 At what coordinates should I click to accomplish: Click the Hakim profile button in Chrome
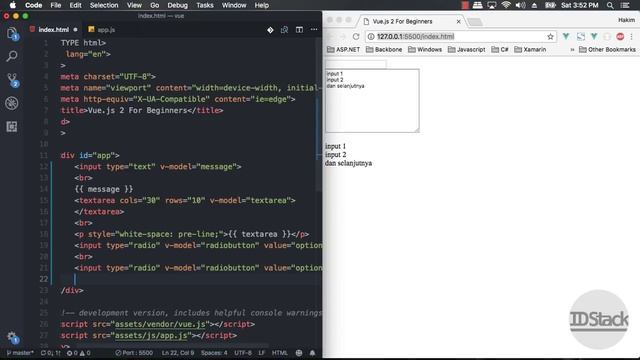tap(626, 20)
